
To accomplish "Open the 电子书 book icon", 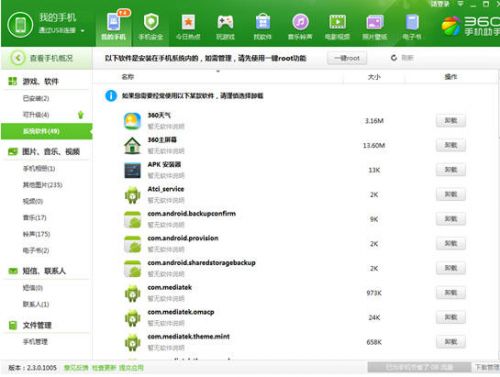I will 412,27.
